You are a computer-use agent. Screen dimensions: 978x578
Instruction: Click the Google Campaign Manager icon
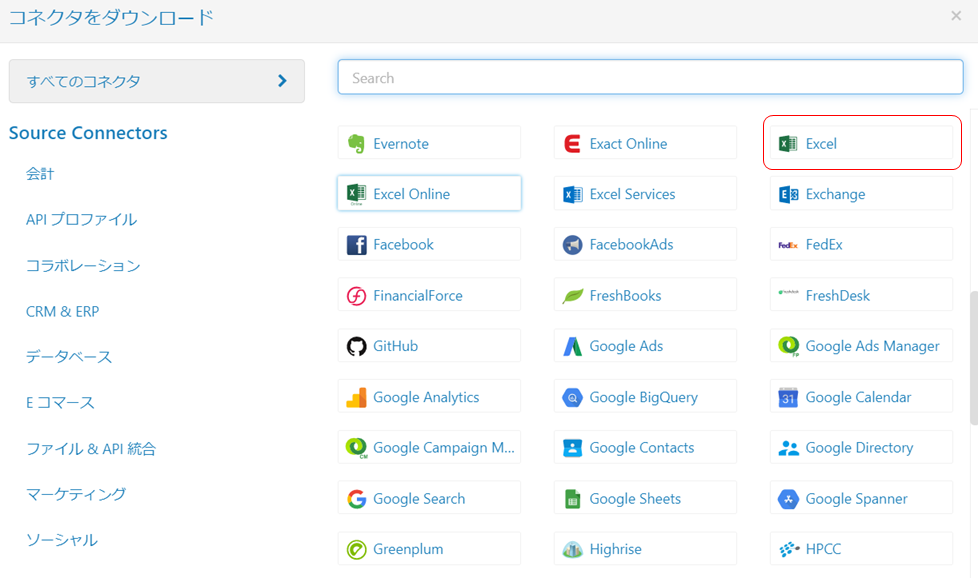pyautogui.click(x=356, y=448)
